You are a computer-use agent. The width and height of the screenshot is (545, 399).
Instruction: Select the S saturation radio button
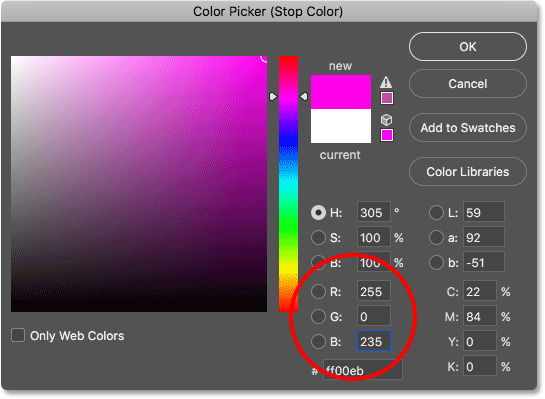[x=318, y=237]
